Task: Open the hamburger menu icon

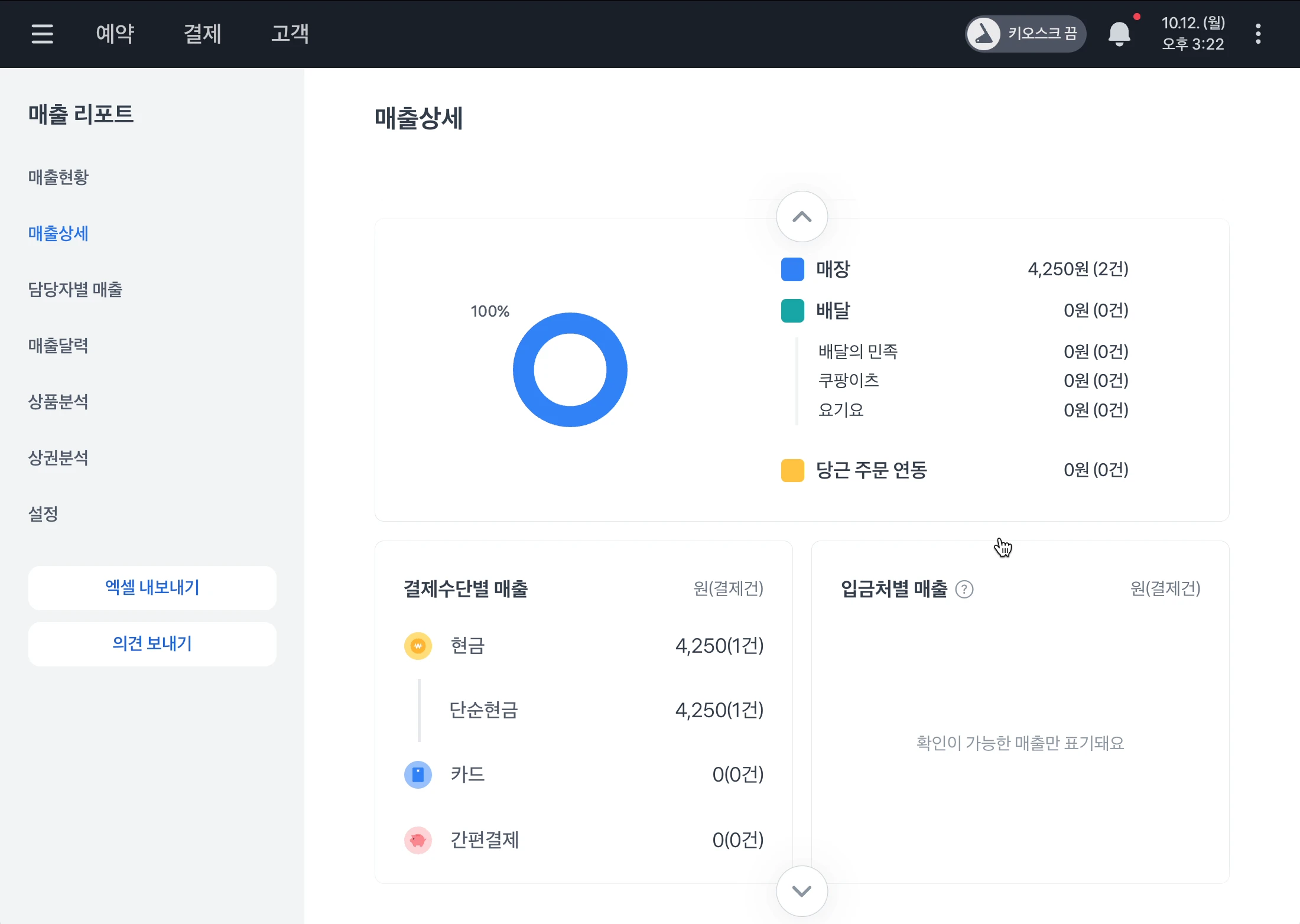Action: [43, 34]
